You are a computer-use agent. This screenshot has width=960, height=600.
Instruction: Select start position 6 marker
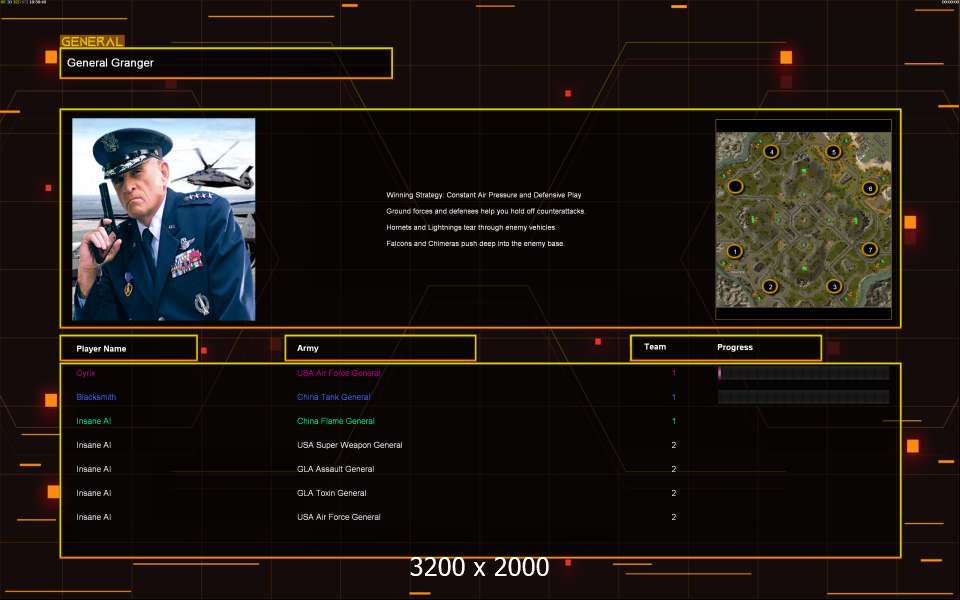click(869, 188)
